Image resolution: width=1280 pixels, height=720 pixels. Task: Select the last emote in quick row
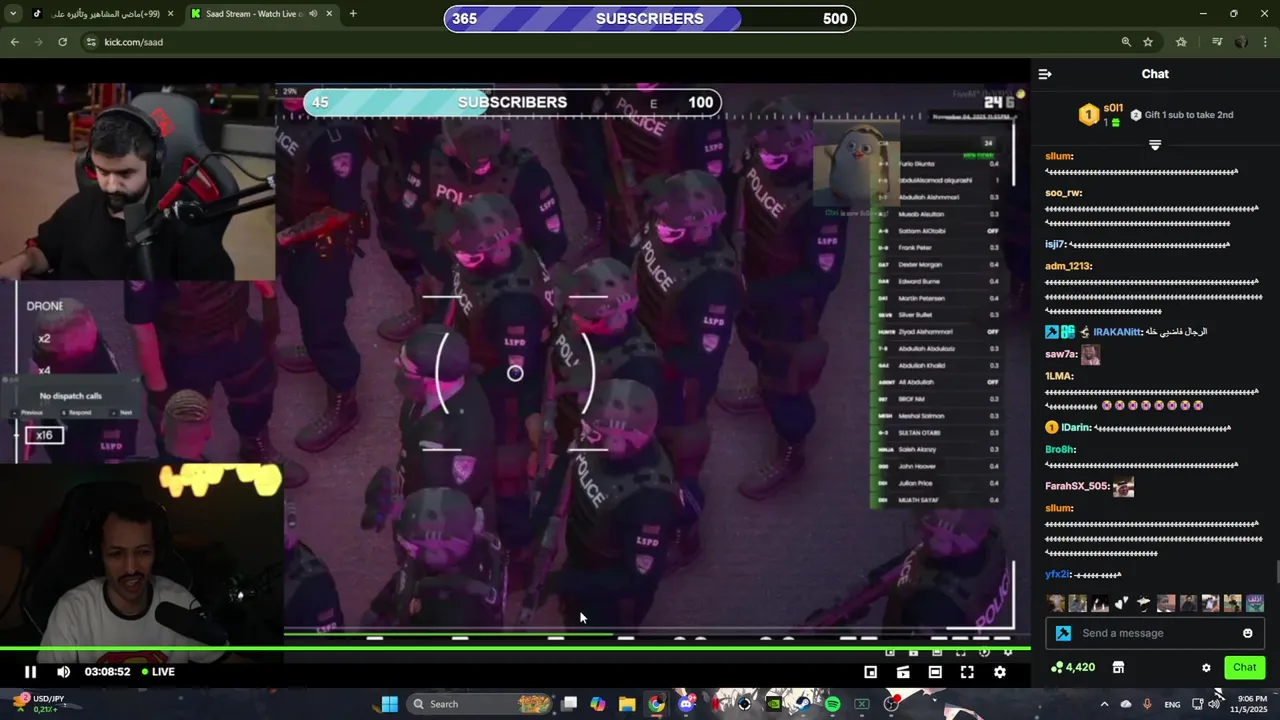click(x=1254, y=603)
